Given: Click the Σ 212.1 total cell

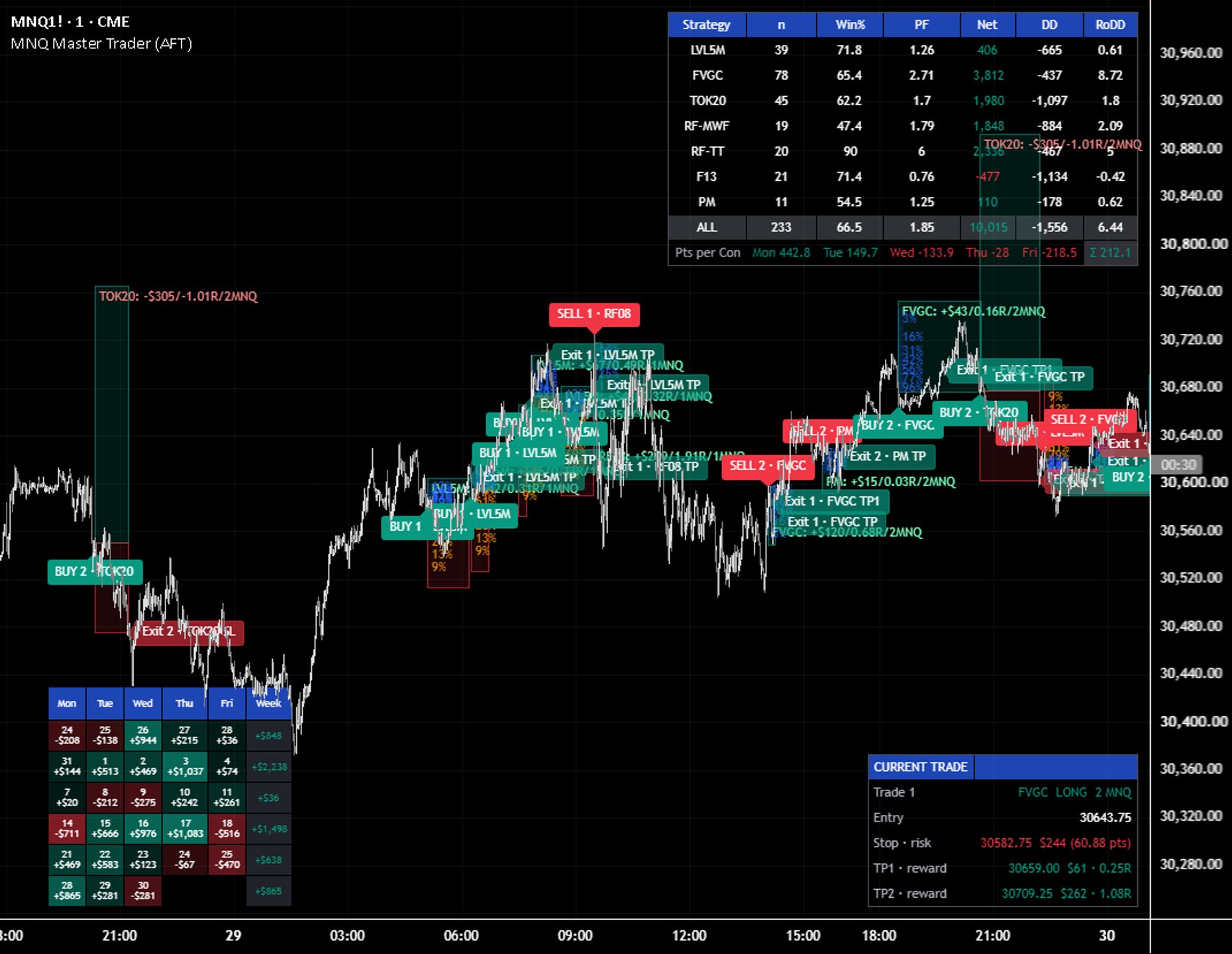Looking at the screenshot, I should pos(1110,252).
